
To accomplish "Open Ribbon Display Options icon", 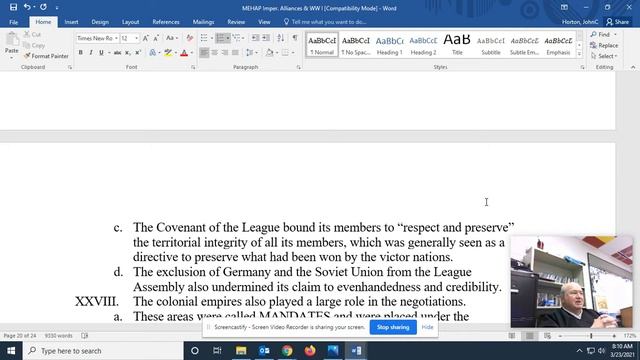I will point(564,7).
